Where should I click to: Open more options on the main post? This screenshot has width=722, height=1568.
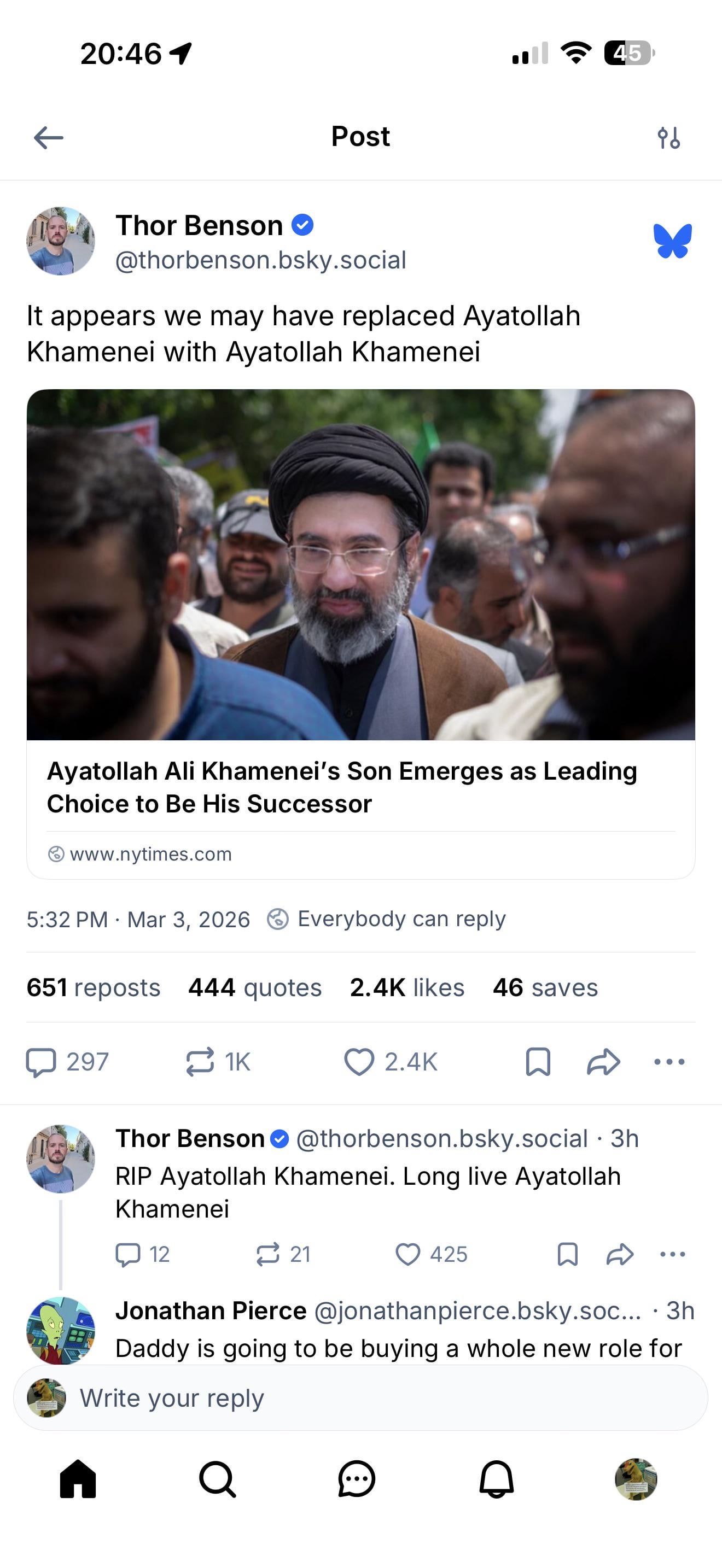pyautogui.click(x=669, y=1062)
